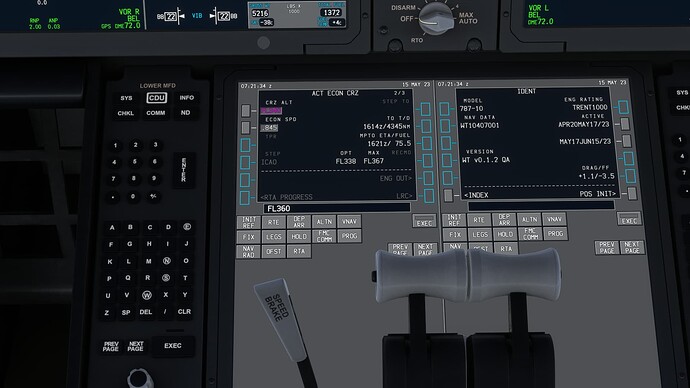Screen dimensions: 690x388
Task: Open the right CDU RTE page
Action: point(479,220)
